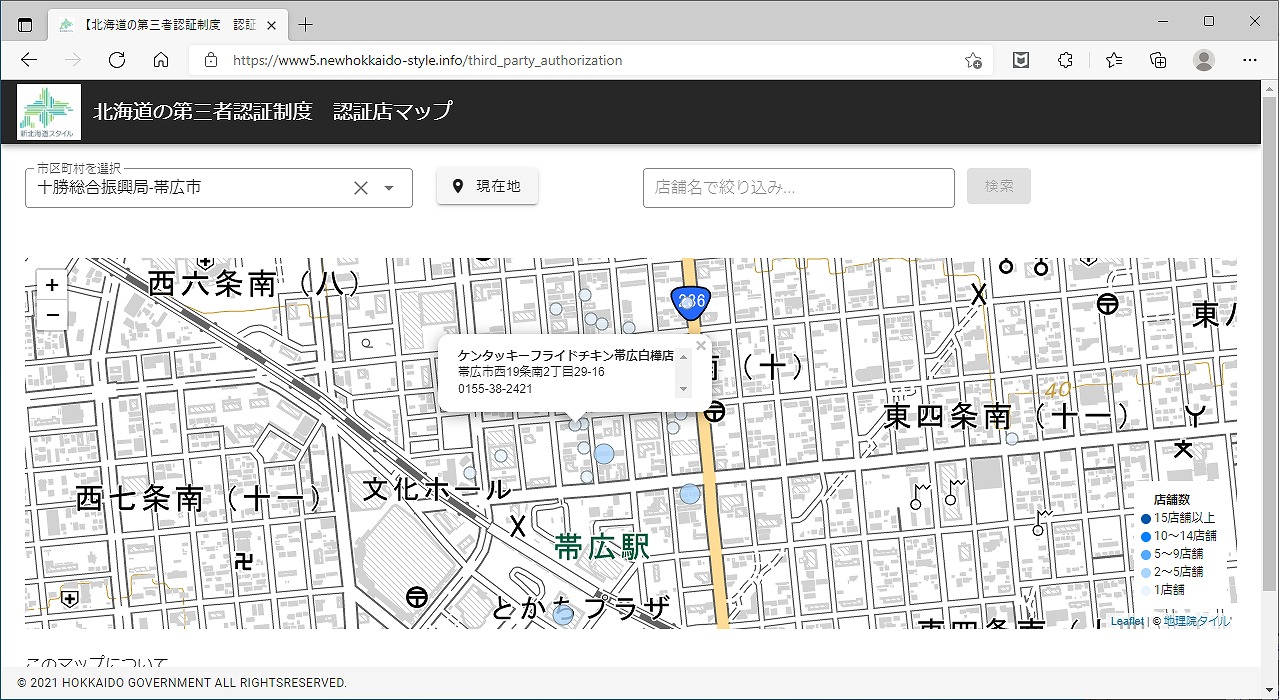1279x700 pixels.
Task: Click the New Hokkaido Style logo
Action: [49, 112]
